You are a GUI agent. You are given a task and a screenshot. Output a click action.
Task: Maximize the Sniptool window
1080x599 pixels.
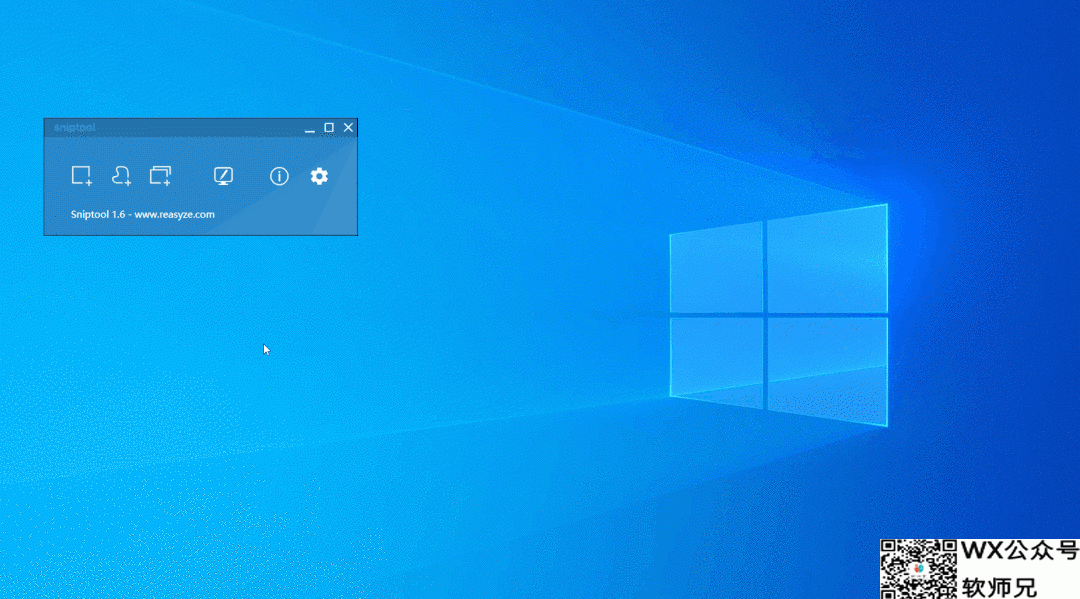(x=329, y=128)
